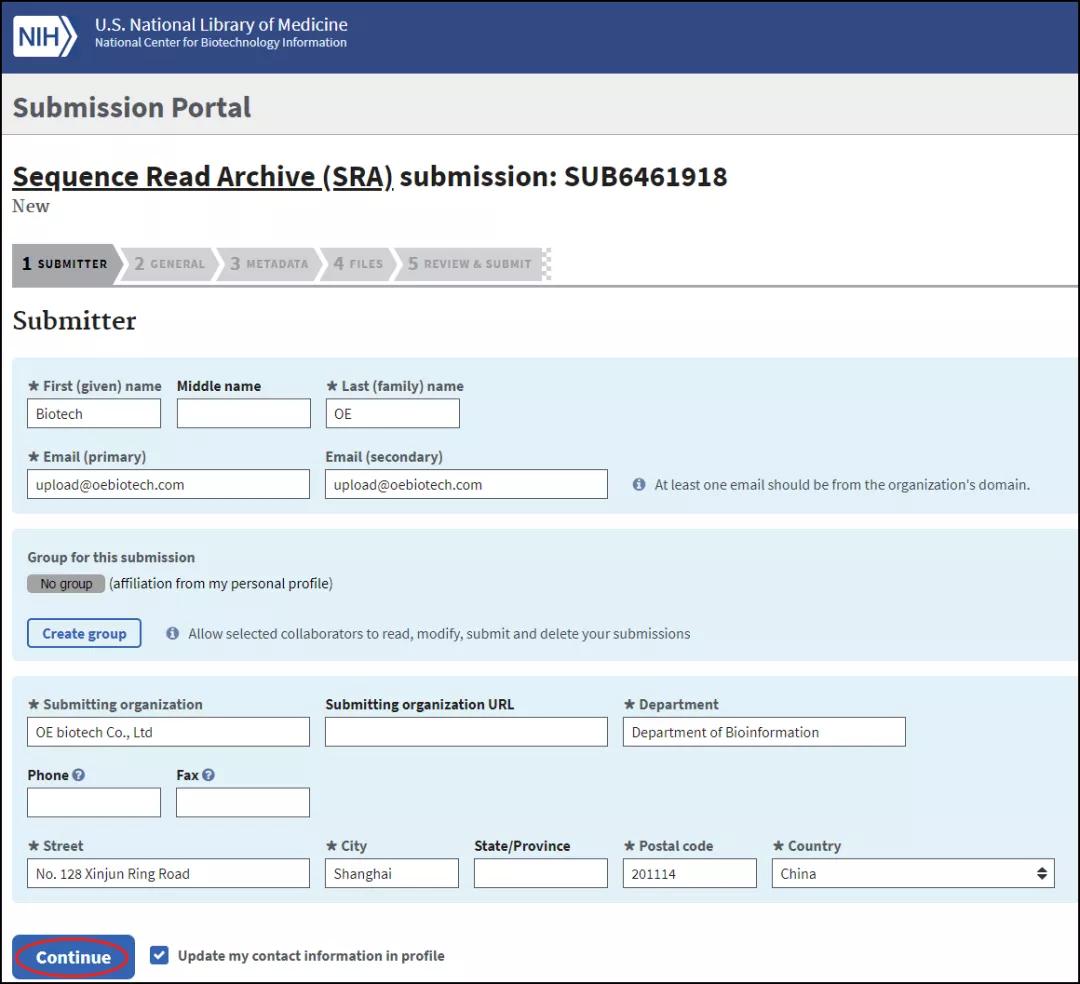Click the No group badge
This screenshot has width=1080, height=984.
pyautogui.click(x=66, y=584)
